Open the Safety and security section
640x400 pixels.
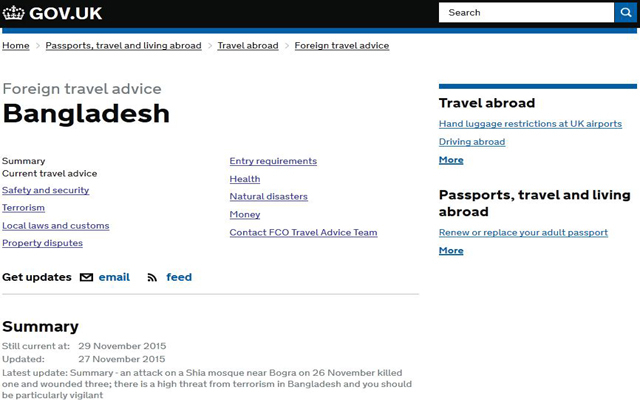point(45,190)
